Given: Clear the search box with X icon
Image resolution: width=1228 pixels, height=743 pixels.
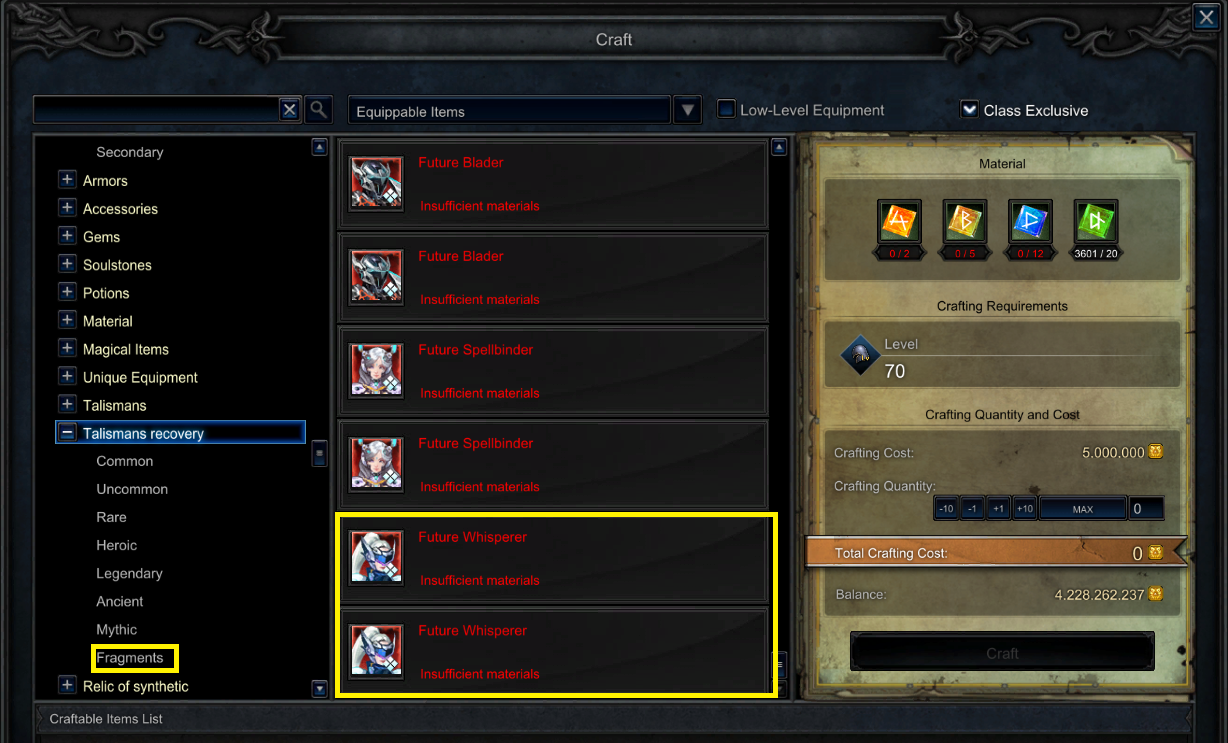Looking at the screenshot, I should [x=289, y=110].
